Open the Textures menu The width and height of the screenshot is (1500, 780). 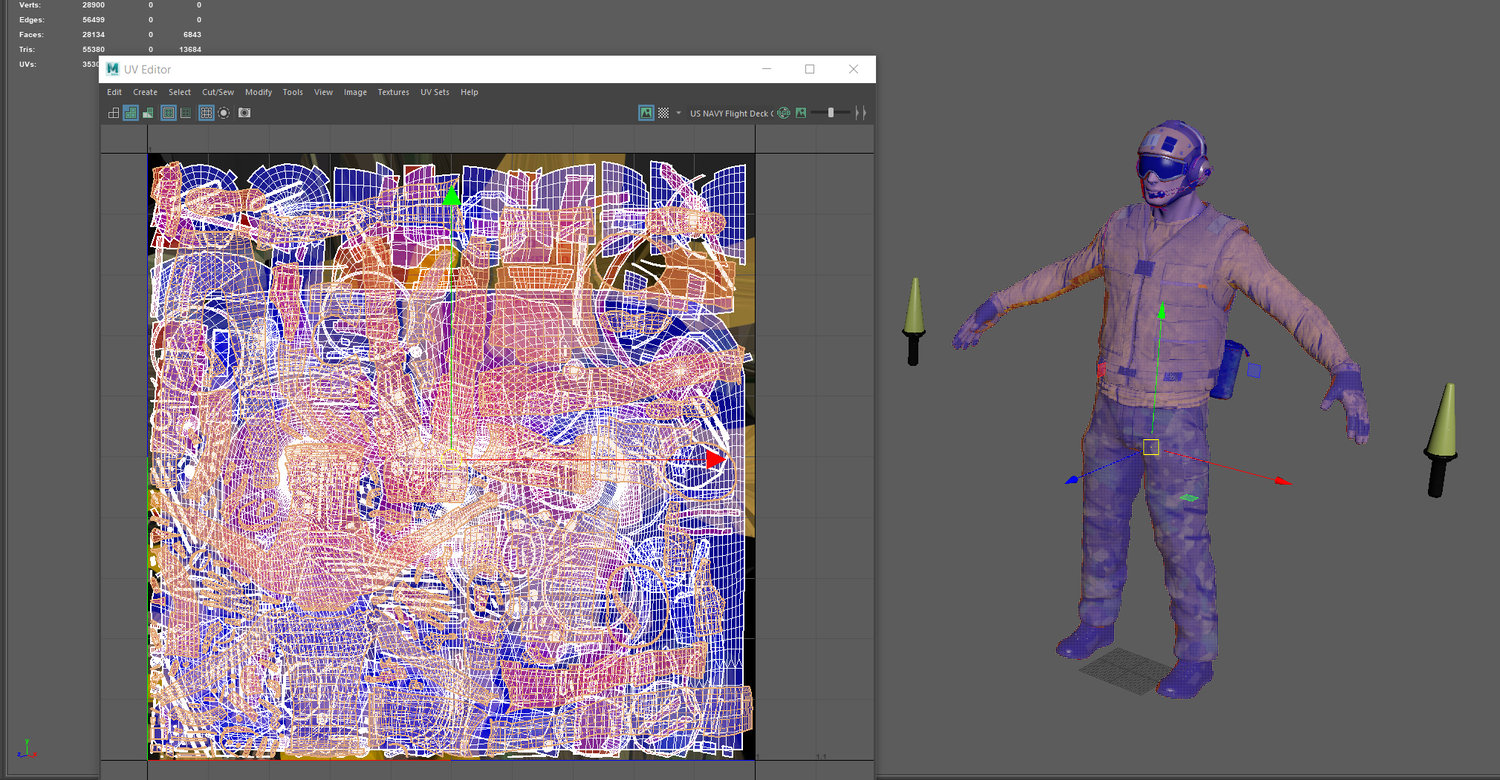(x=393, y=92)
